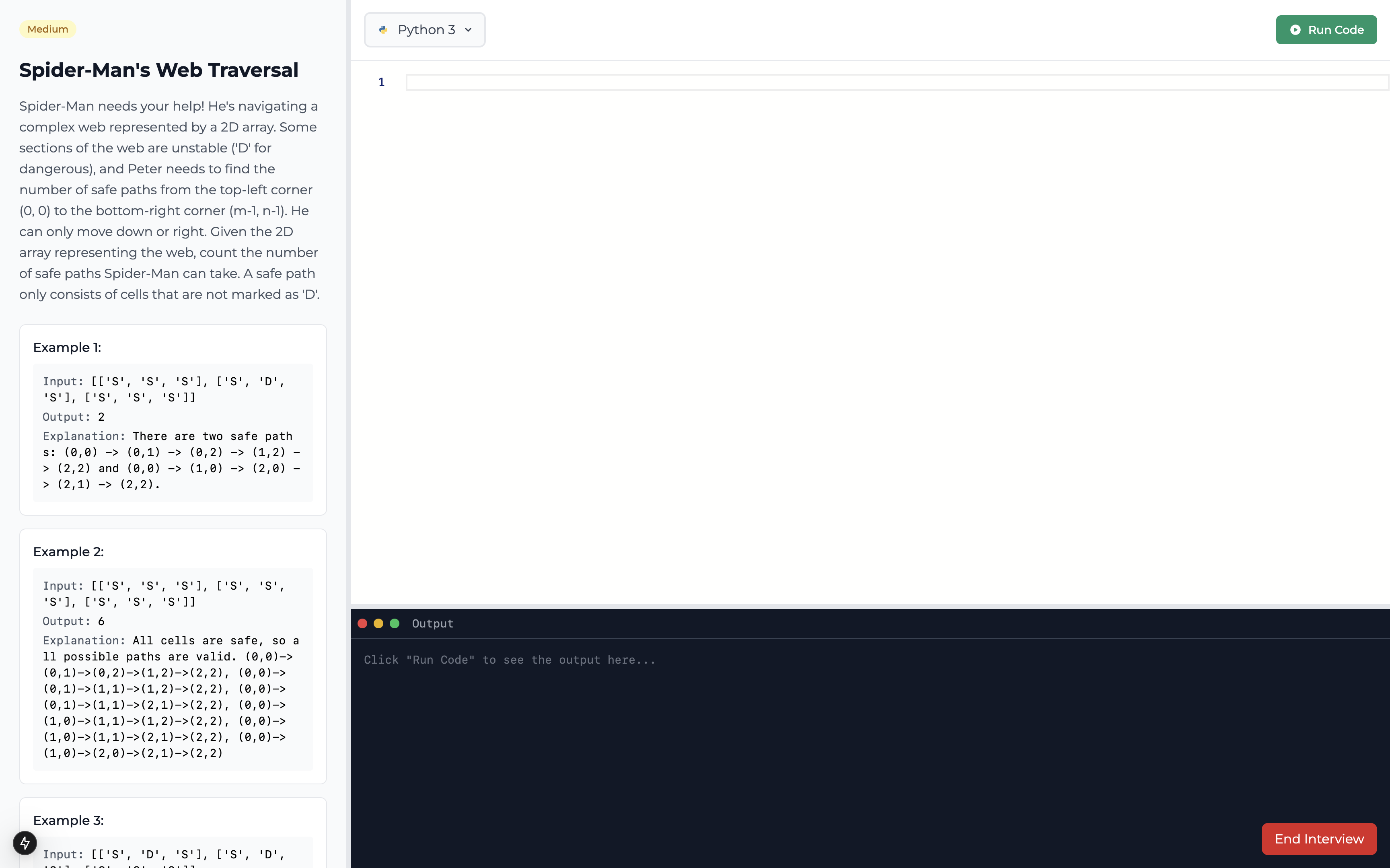Click the line number 1 gutter
The height and width of the screenshot is (868, 1390).
coord(381,83)
